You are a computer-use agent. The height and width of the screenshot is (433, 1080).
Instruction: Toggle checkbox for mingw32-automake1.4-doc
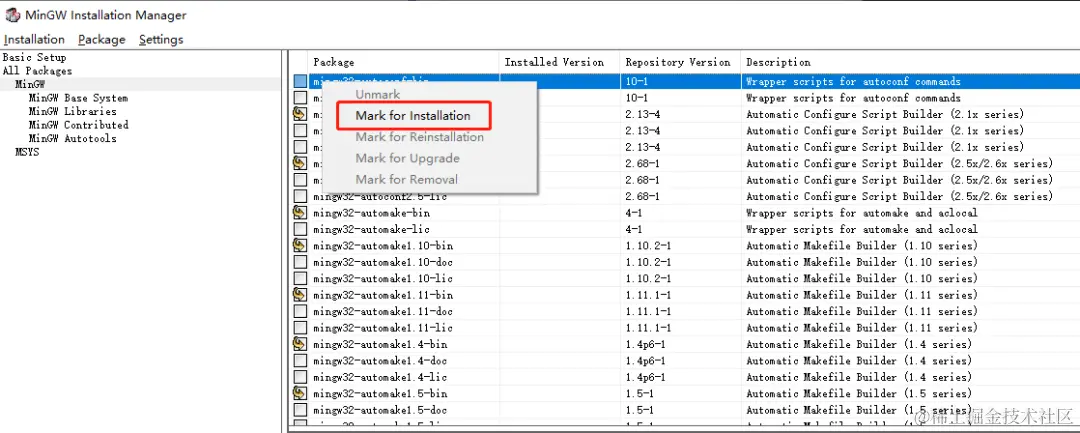tap(300, 360)
